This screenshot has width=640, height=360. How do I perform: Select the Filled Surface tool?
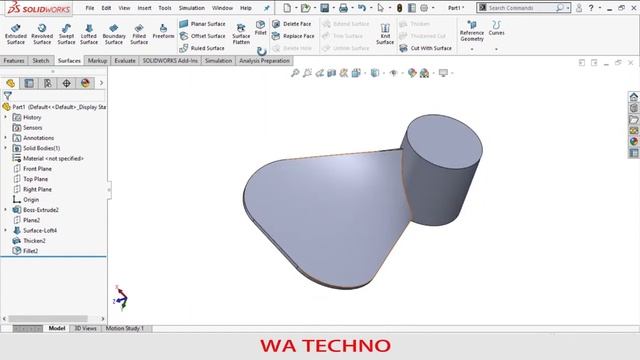click(x=139, y=33)
